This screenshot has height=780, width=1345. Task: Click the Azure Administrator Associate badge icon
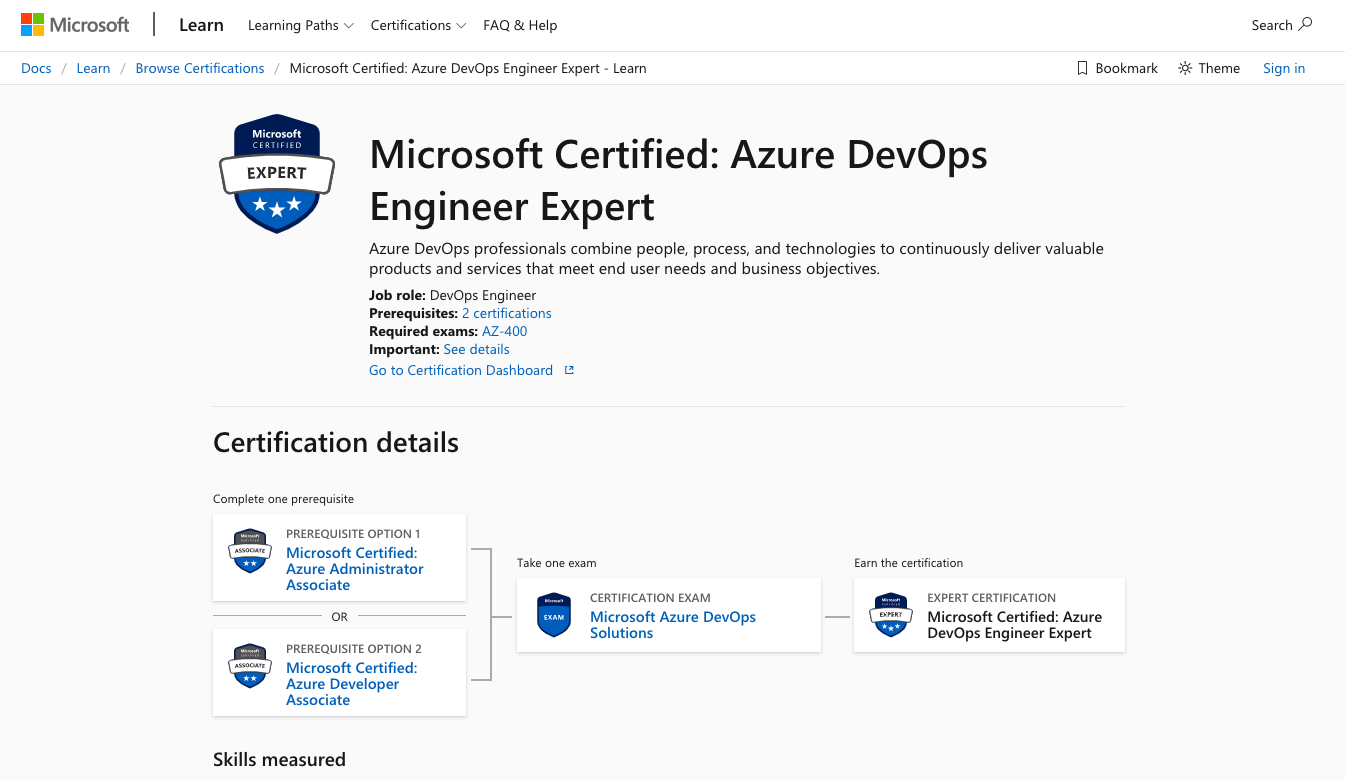pyautogui.click(x=249, y=550)
